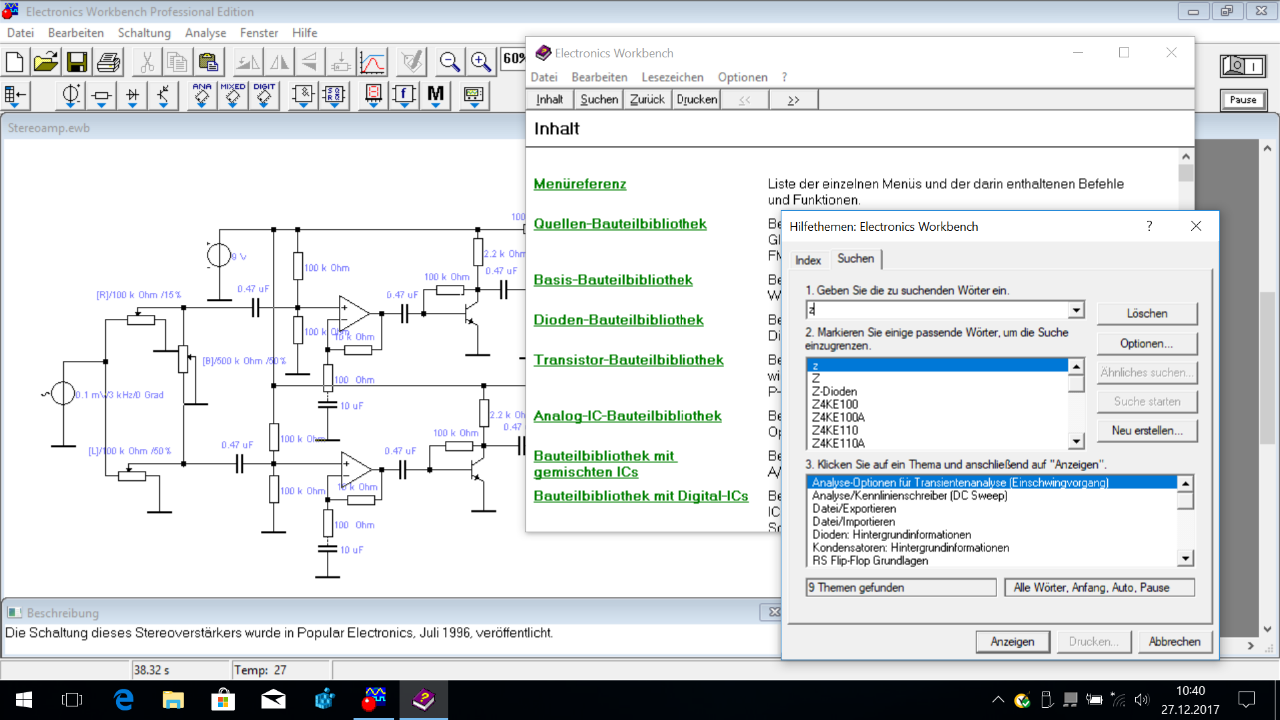Open the Menüreferenz help link

[580, 184]
